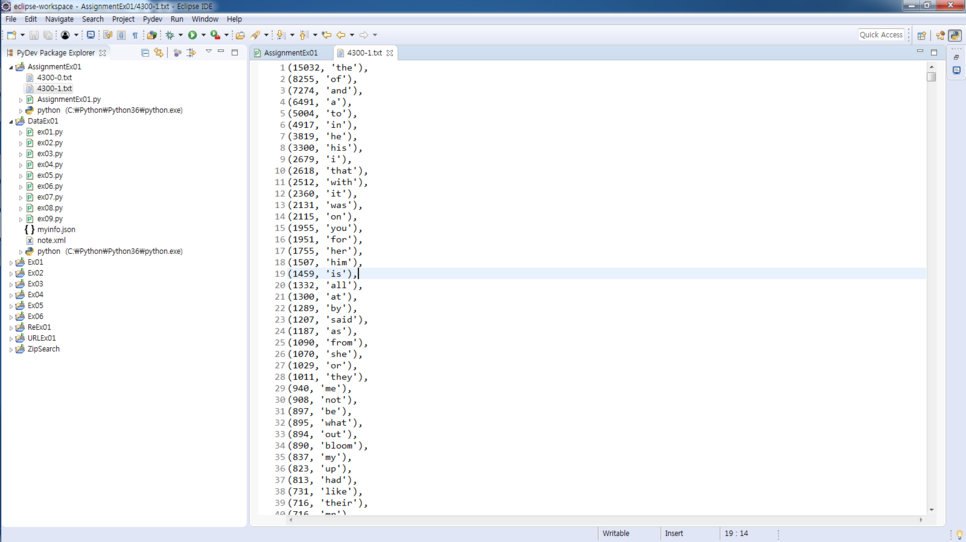
Task: Close the PyDev Package Explorer view
Action: pyautogui.click(x=103, y=53)
